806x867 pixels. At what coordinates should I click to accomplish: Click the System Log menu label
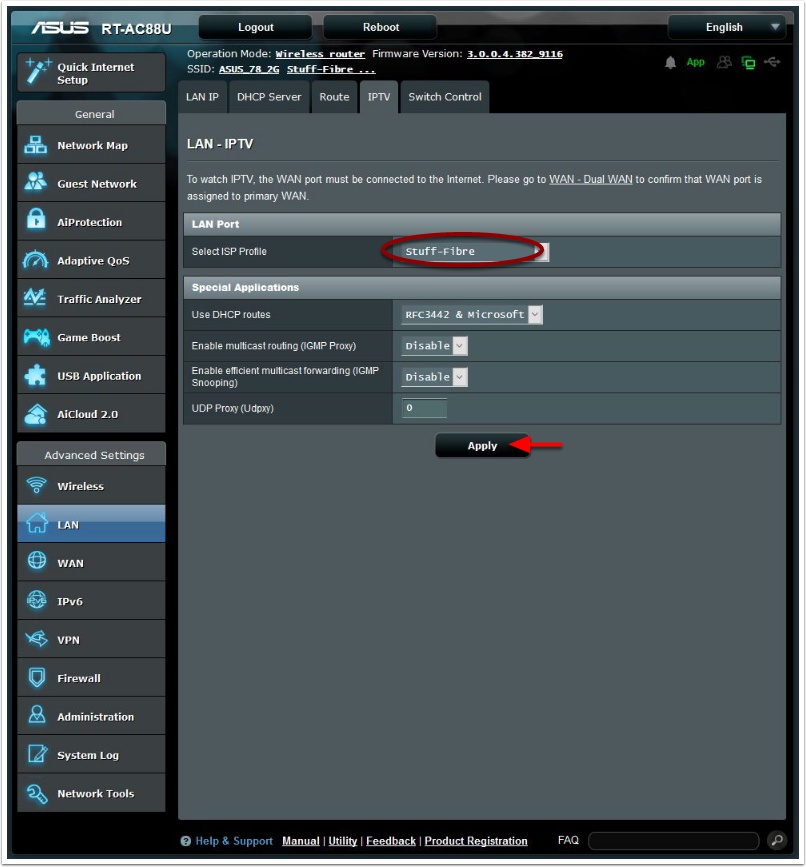pyautogui.click(x=88, y=755)
